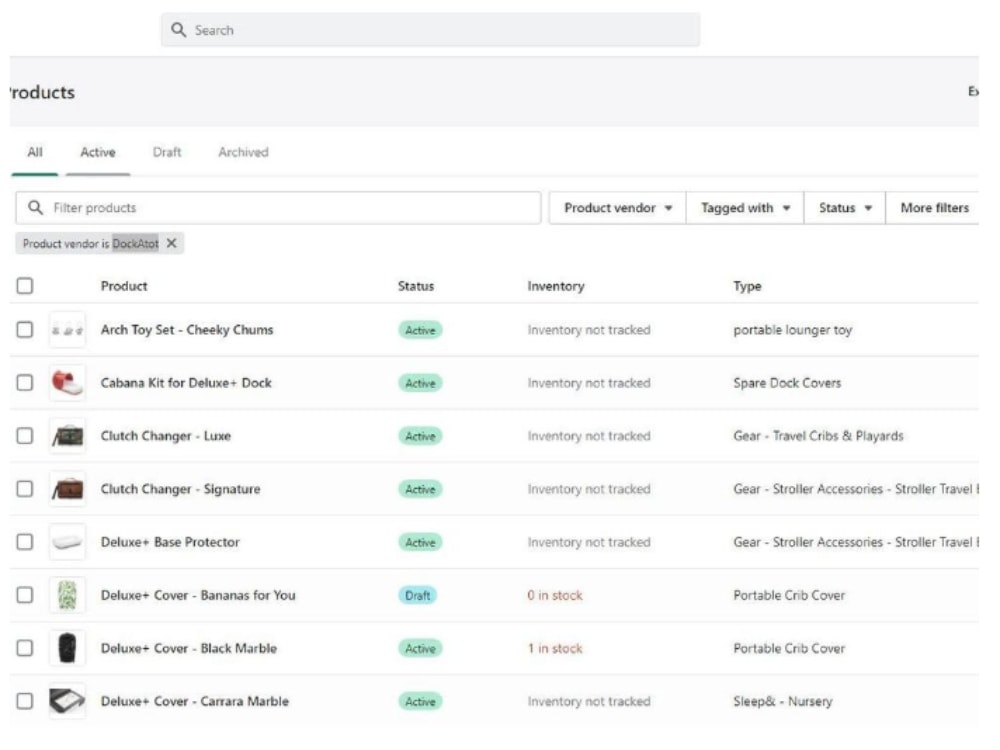Open product Arch Toy Set - Cheeky Chums
This screenshot has width=1000, height=750.
(187, 330)
